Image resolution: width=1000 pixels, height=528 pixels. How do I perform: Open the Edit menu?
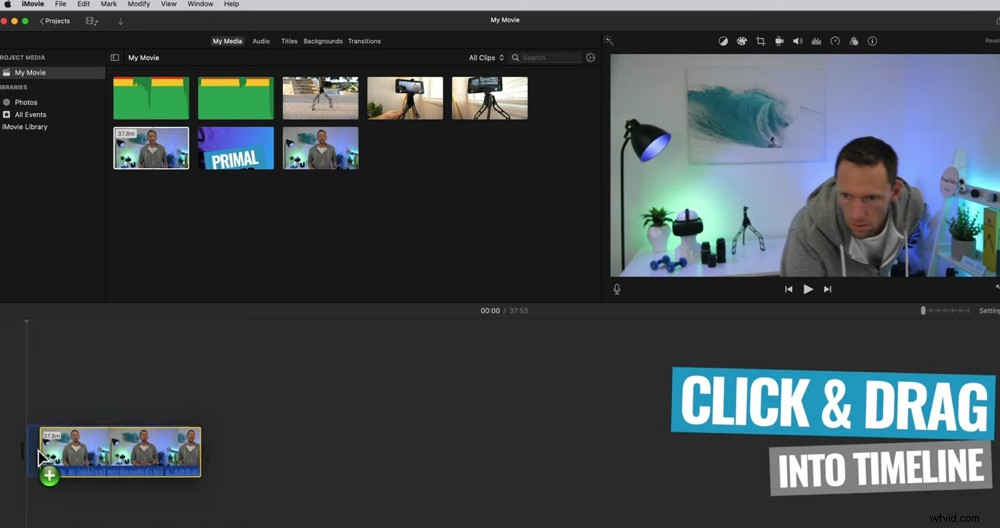click(x=84, y=4)
